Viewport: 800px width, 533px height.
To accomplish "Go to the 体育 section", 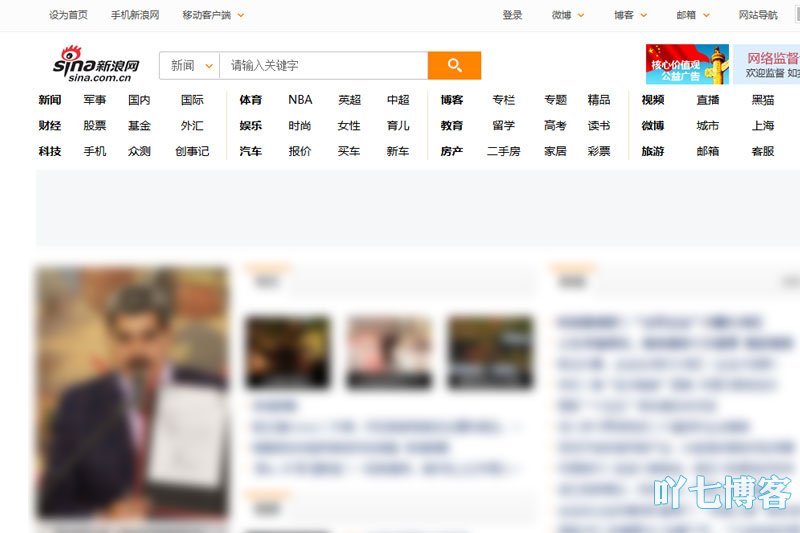I will (x=250, y=100).
